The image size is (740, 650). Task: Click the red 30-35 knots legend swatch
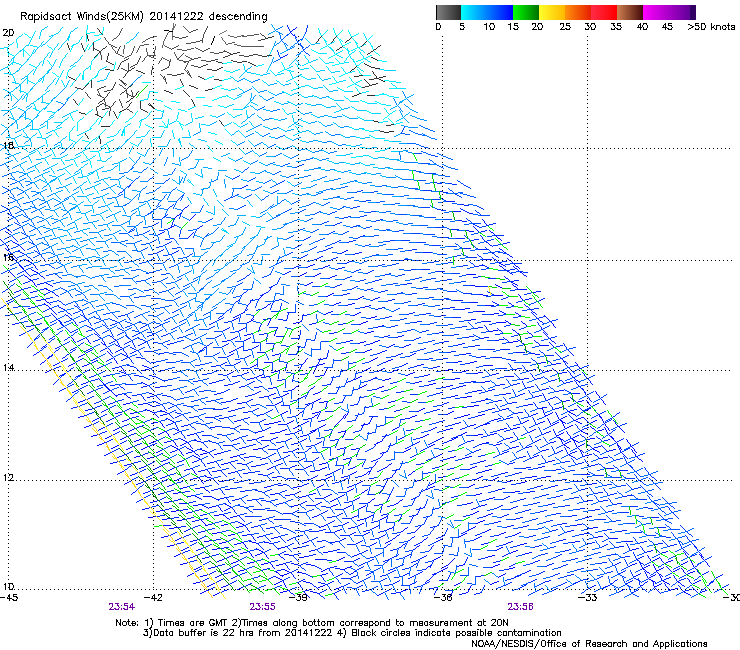click(x=604, y=12)
